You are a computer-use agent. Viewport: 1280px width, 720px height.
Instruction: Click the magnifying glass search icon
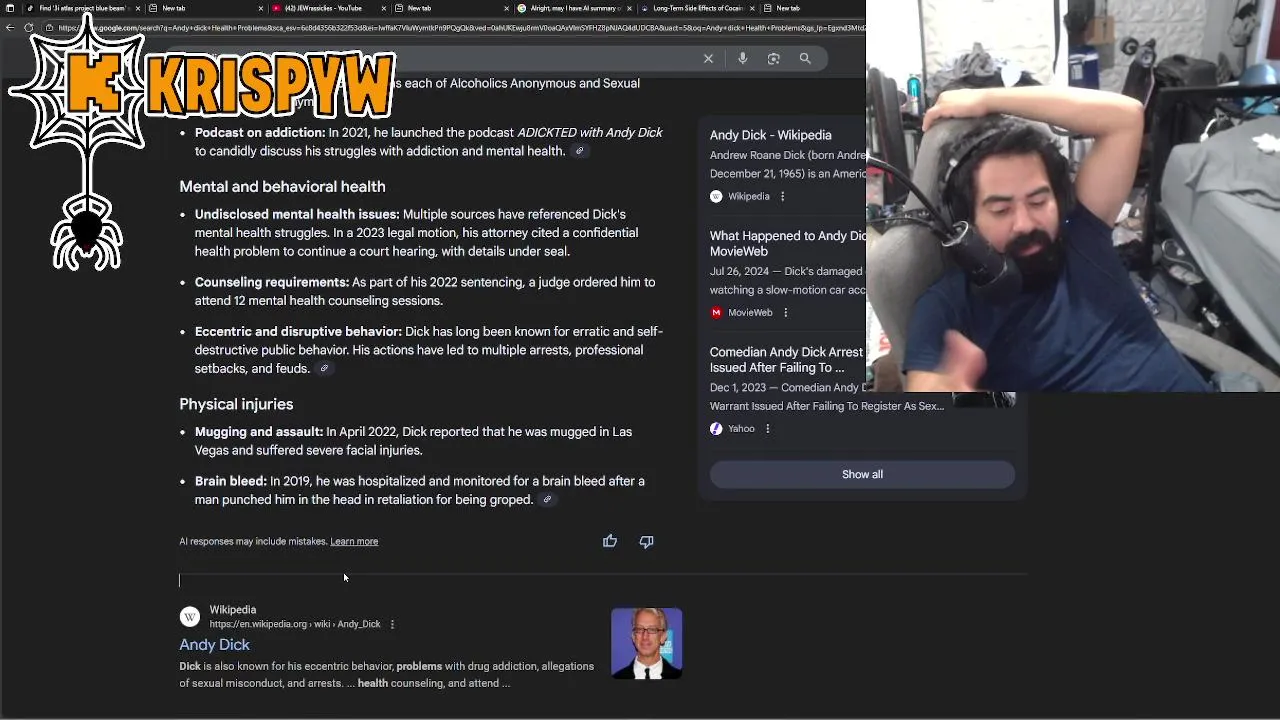(x=805, y=59)
